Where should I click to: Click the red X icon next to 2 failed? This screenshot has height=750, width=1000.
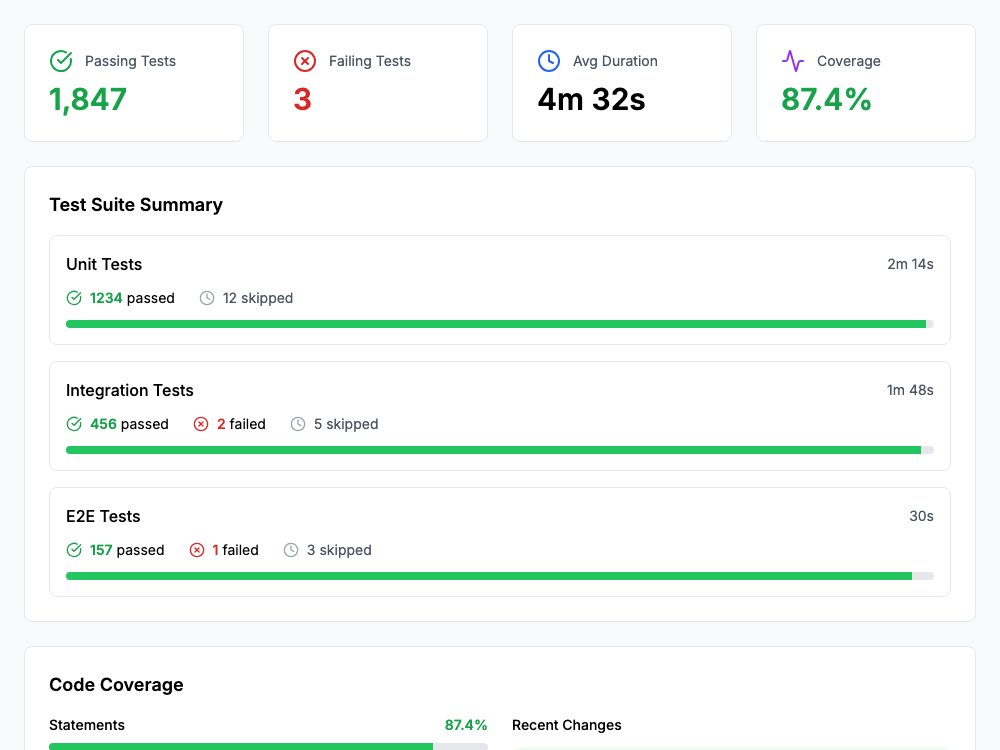(201, 424)
